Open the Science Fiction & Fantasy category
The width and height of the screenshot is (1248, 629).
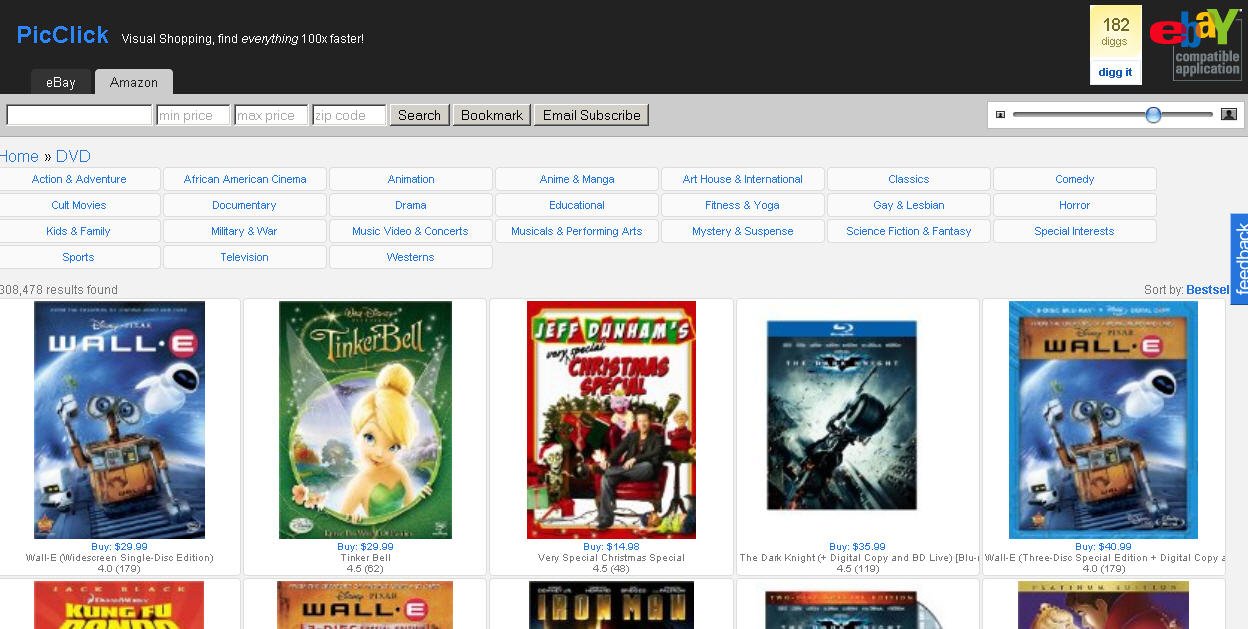click(x=909, y=231)
